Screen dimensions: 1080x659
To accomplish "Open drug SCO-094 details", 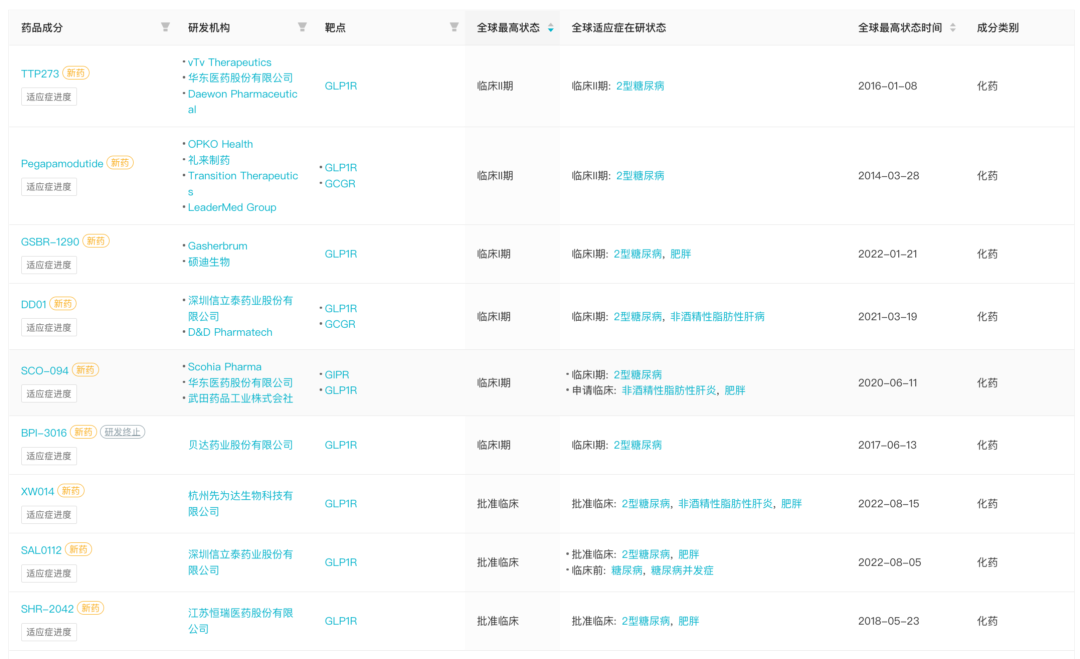I will click(x=45, y=370).
